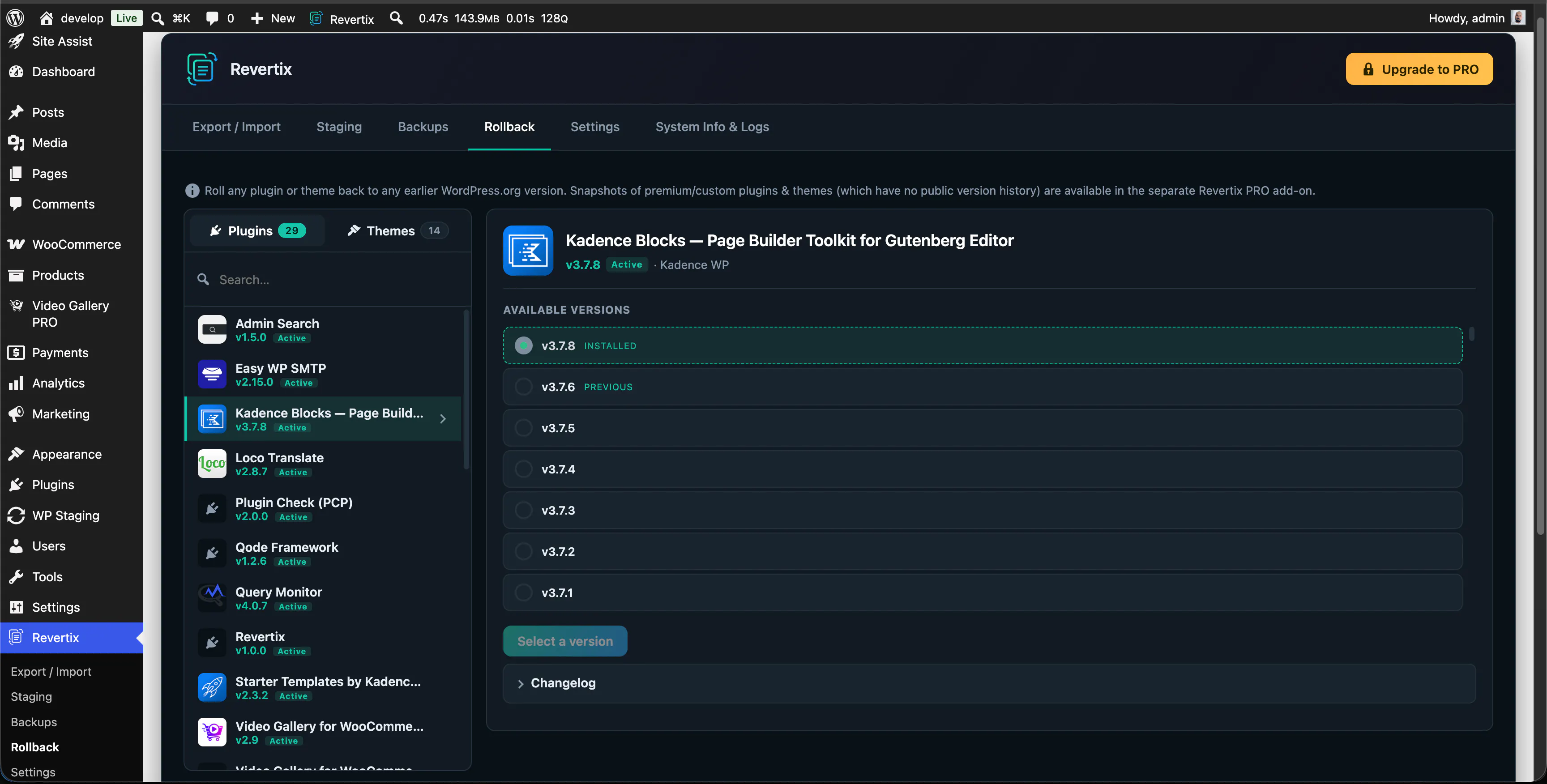Click the Revertix plugin icon in the list
The image size is (1547, 784).
click(x=212, y=643)
